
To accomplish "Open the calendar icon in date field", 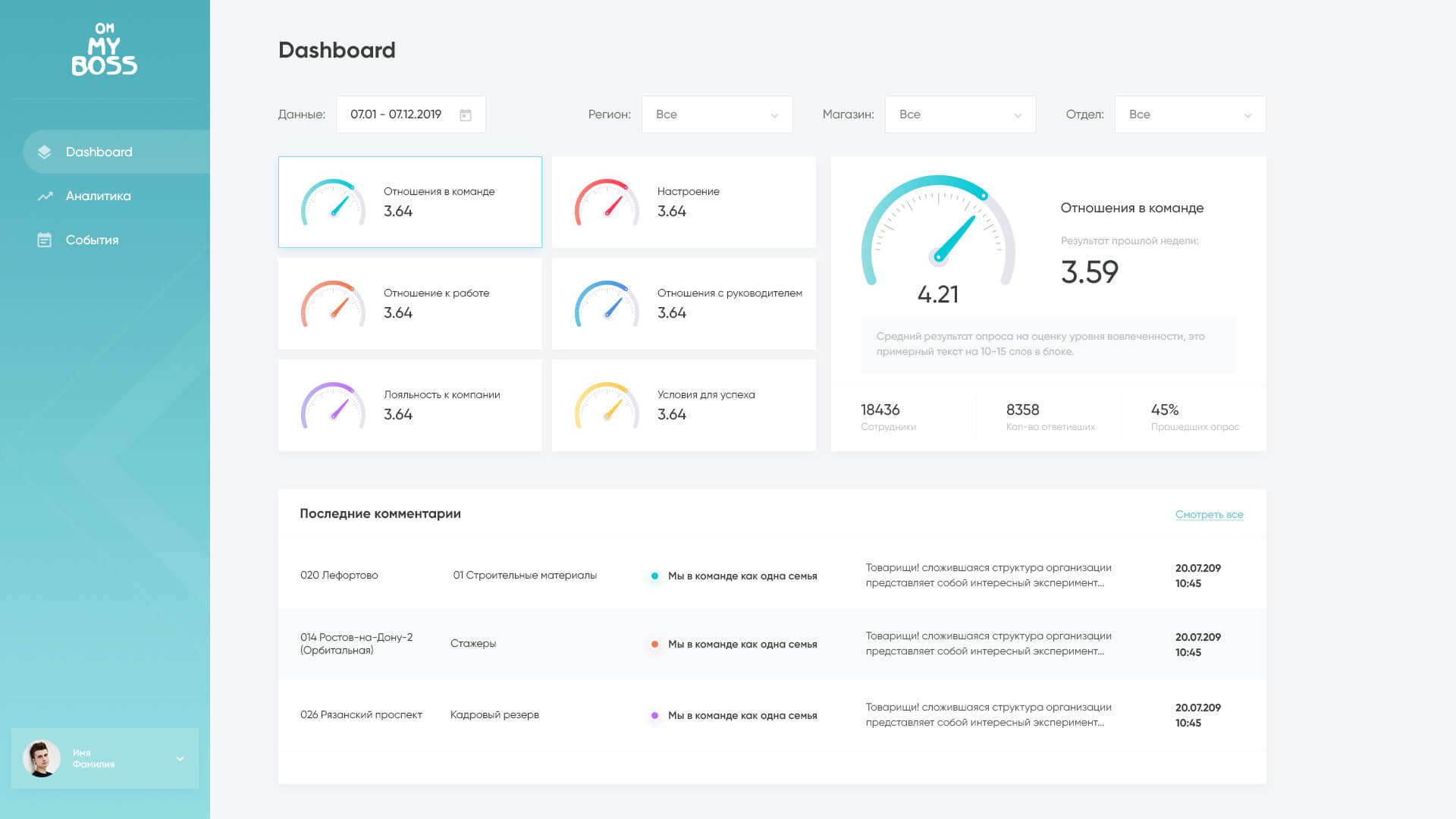I will (466, 115).
